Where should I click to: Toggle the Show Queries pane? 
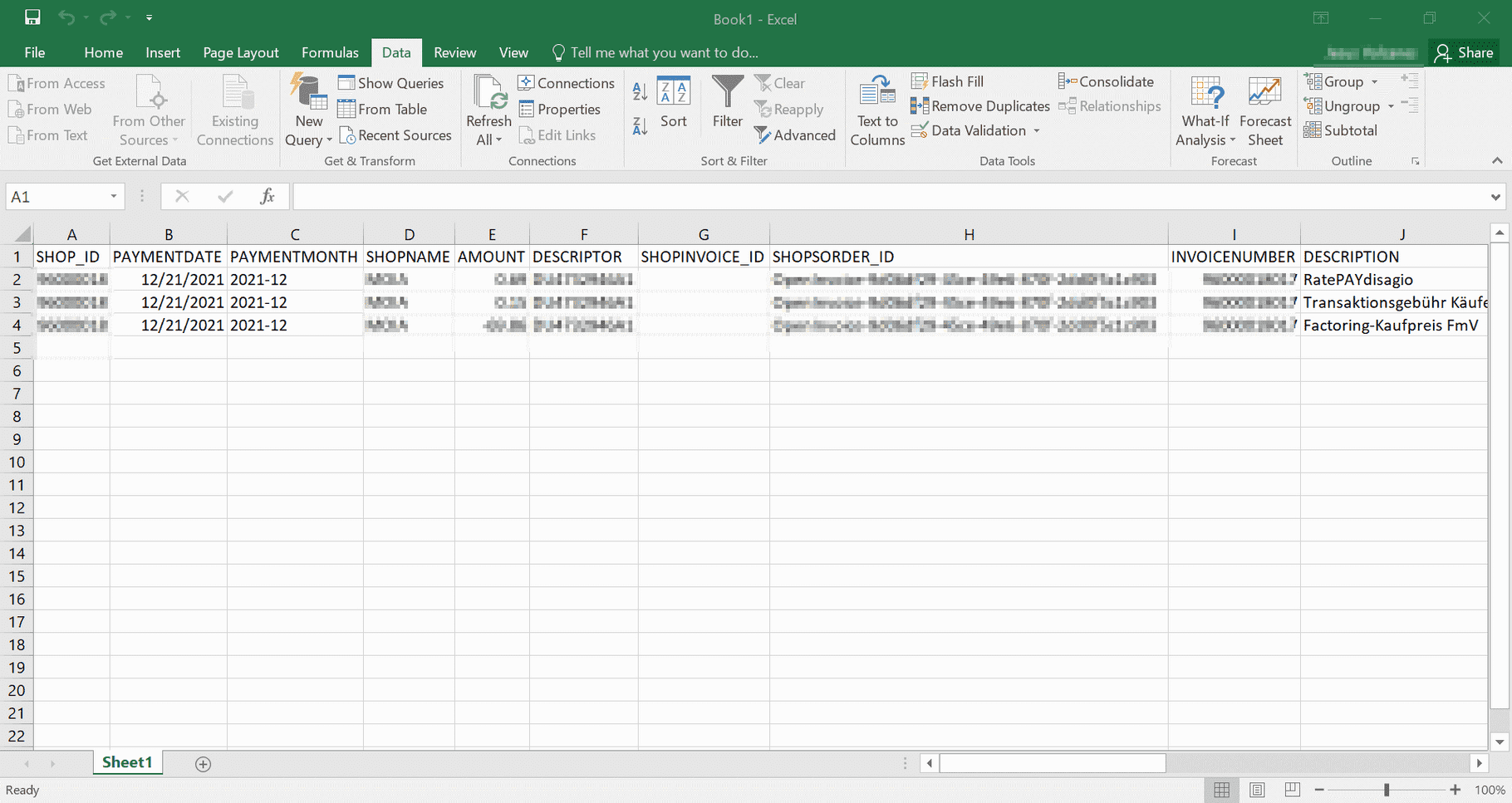(x=391, y=83)
